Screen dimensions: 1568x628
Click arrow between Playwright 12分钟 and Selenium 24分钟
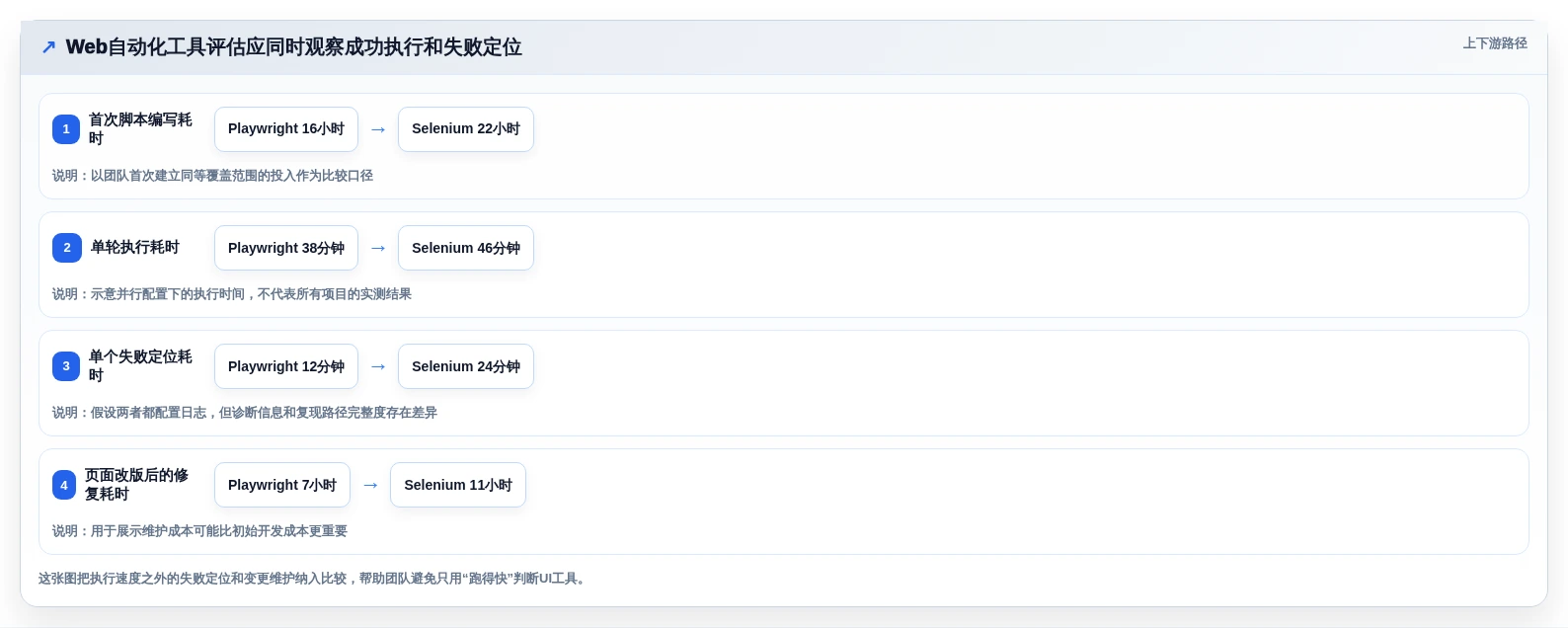point(378,366)
